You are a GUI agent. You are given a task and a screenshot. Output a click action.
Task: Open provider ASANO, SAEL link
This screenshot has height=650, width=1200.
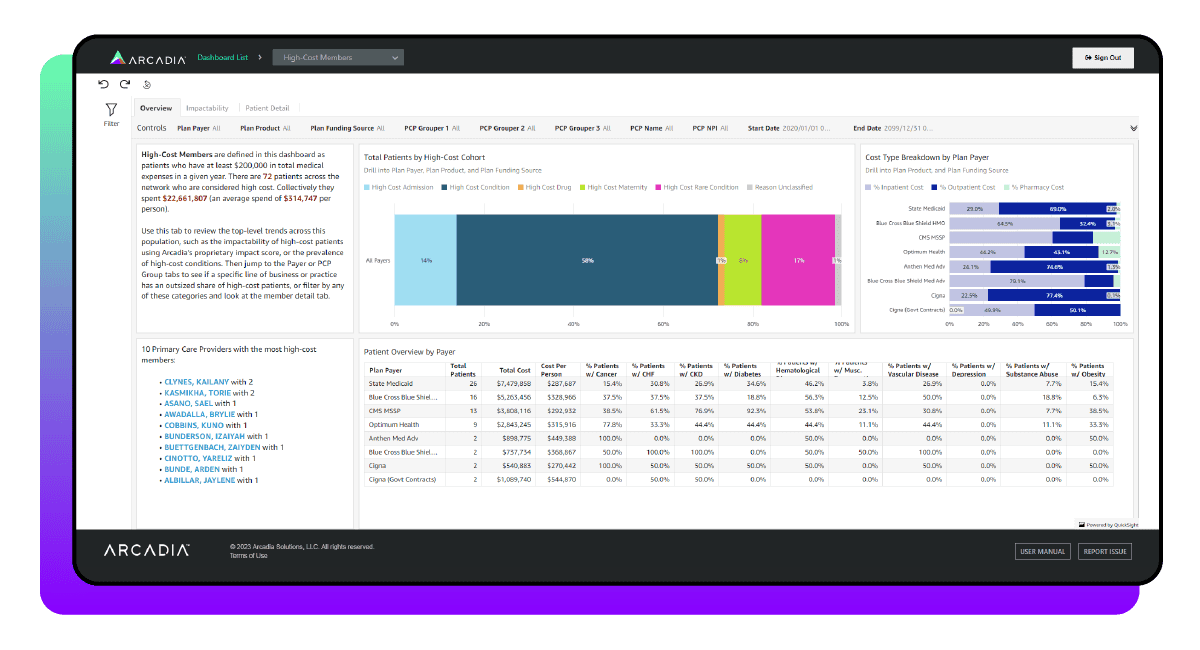(190, 403)
